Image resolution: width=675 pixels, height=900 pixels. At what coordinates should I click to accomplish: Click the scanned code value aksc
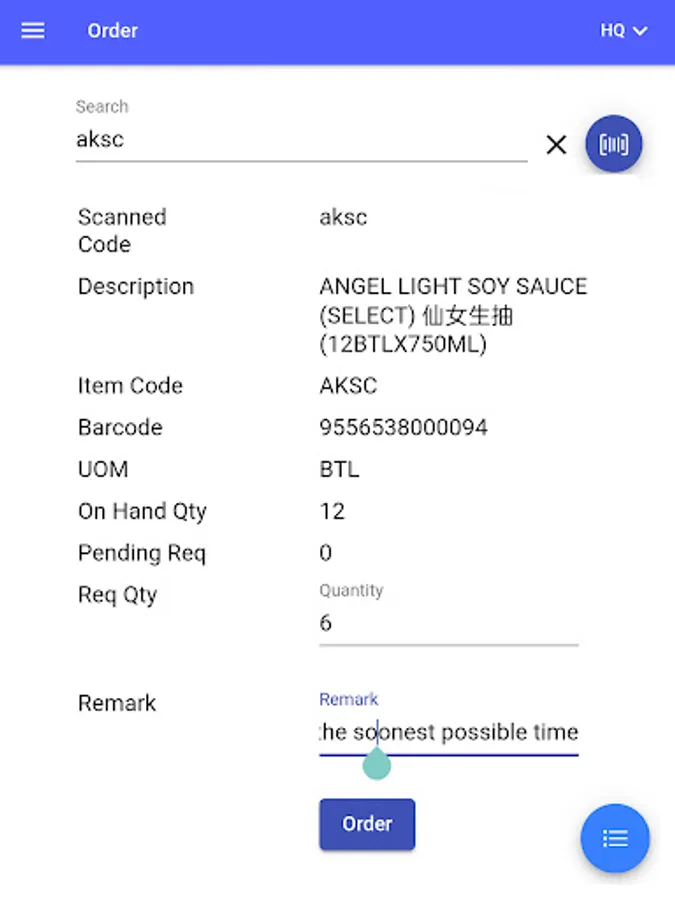point(343,218)
